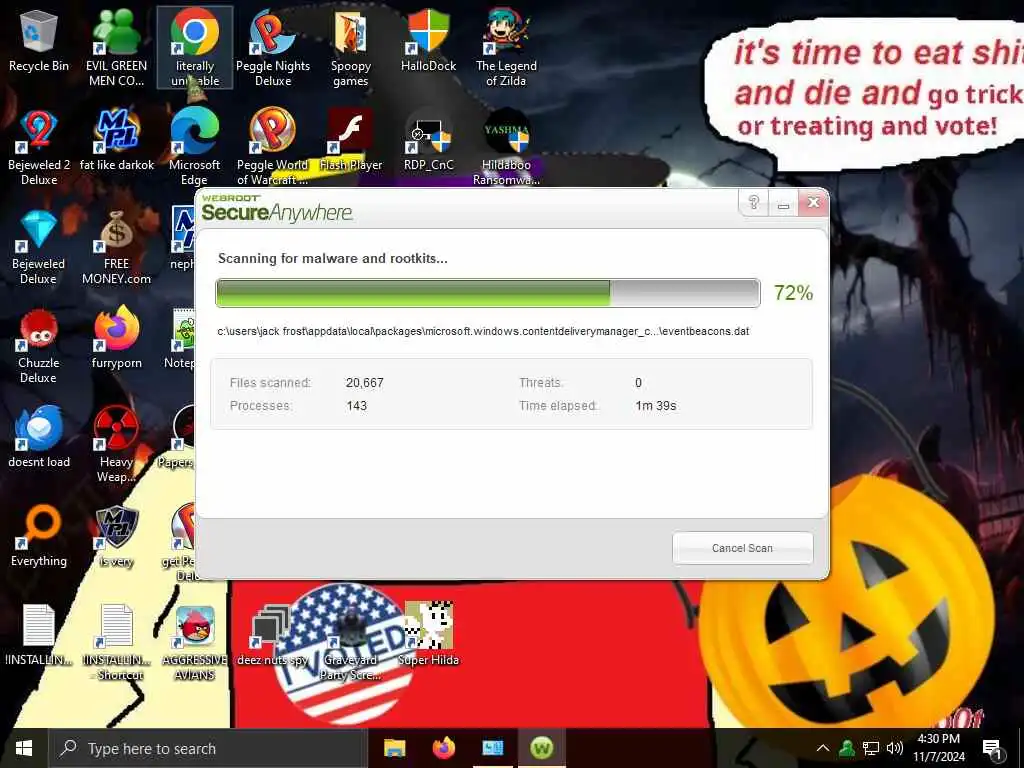Click the scanned file path text
The width and height of the screenshot is (1024, 768).
pyautogui.click(x=483, y=331)
